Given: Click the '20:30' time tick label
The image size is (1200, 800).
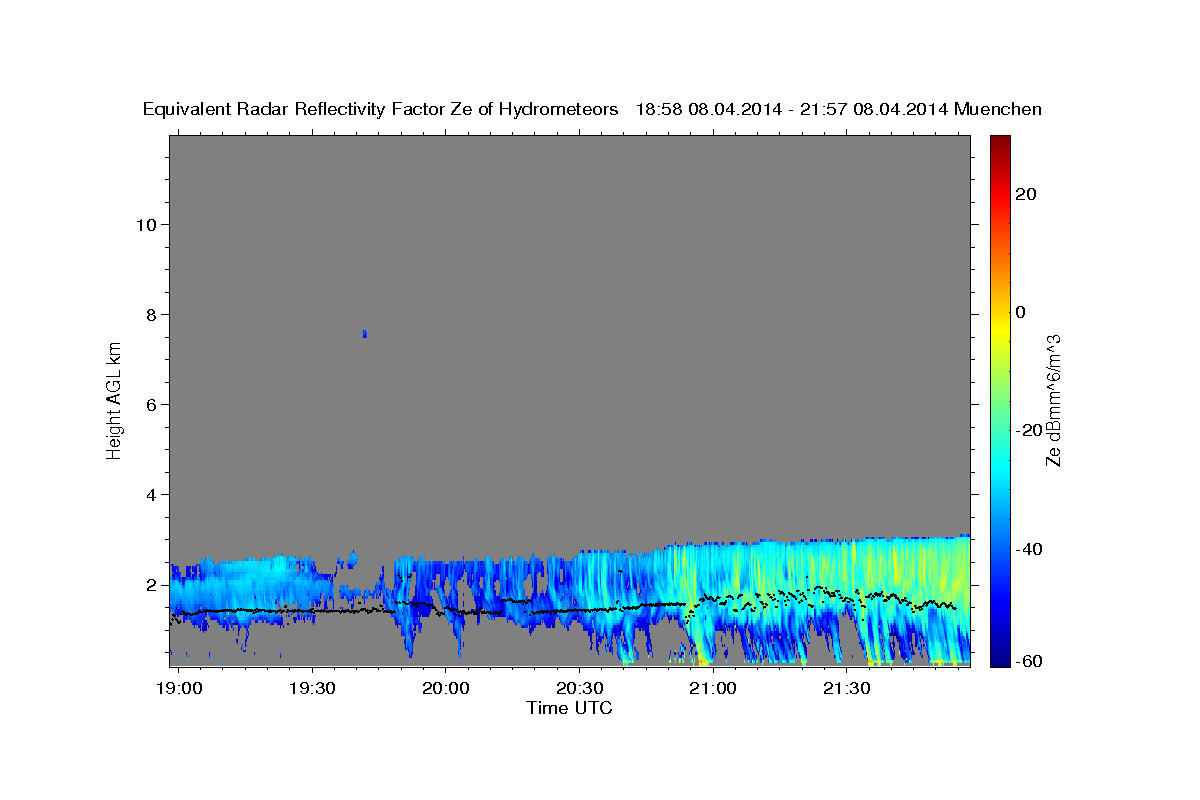Looking at the screenshot, I should 579,689.
